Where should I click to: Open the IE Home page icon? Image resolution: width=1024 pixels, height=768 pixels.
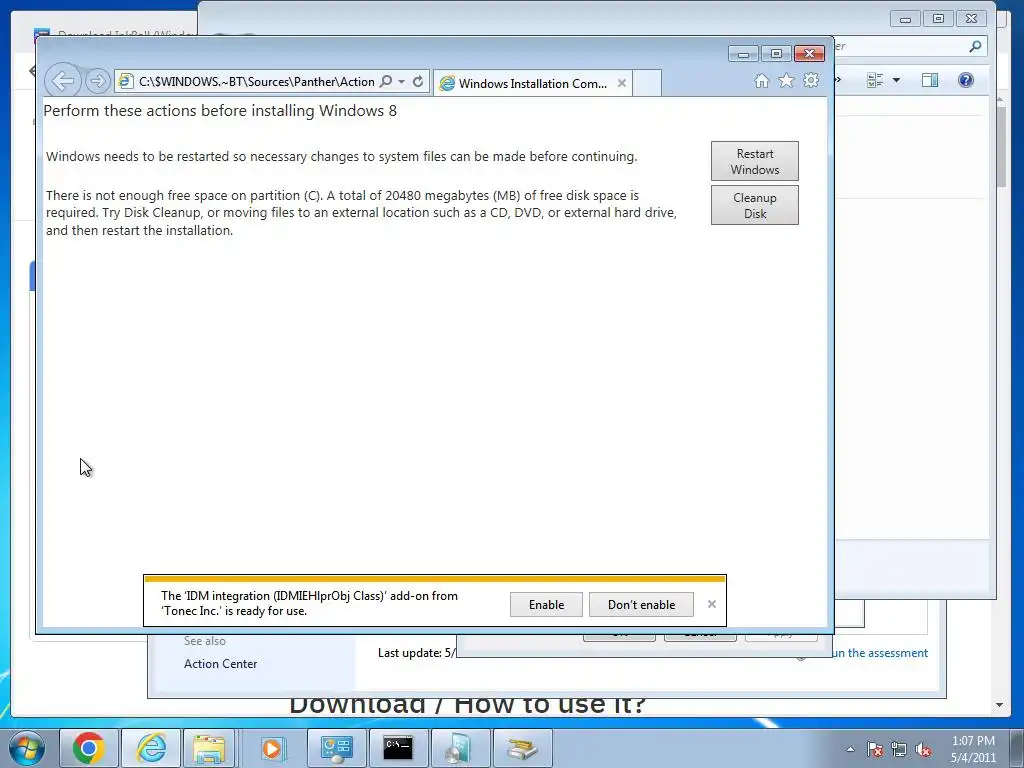(x=761, y=80)
